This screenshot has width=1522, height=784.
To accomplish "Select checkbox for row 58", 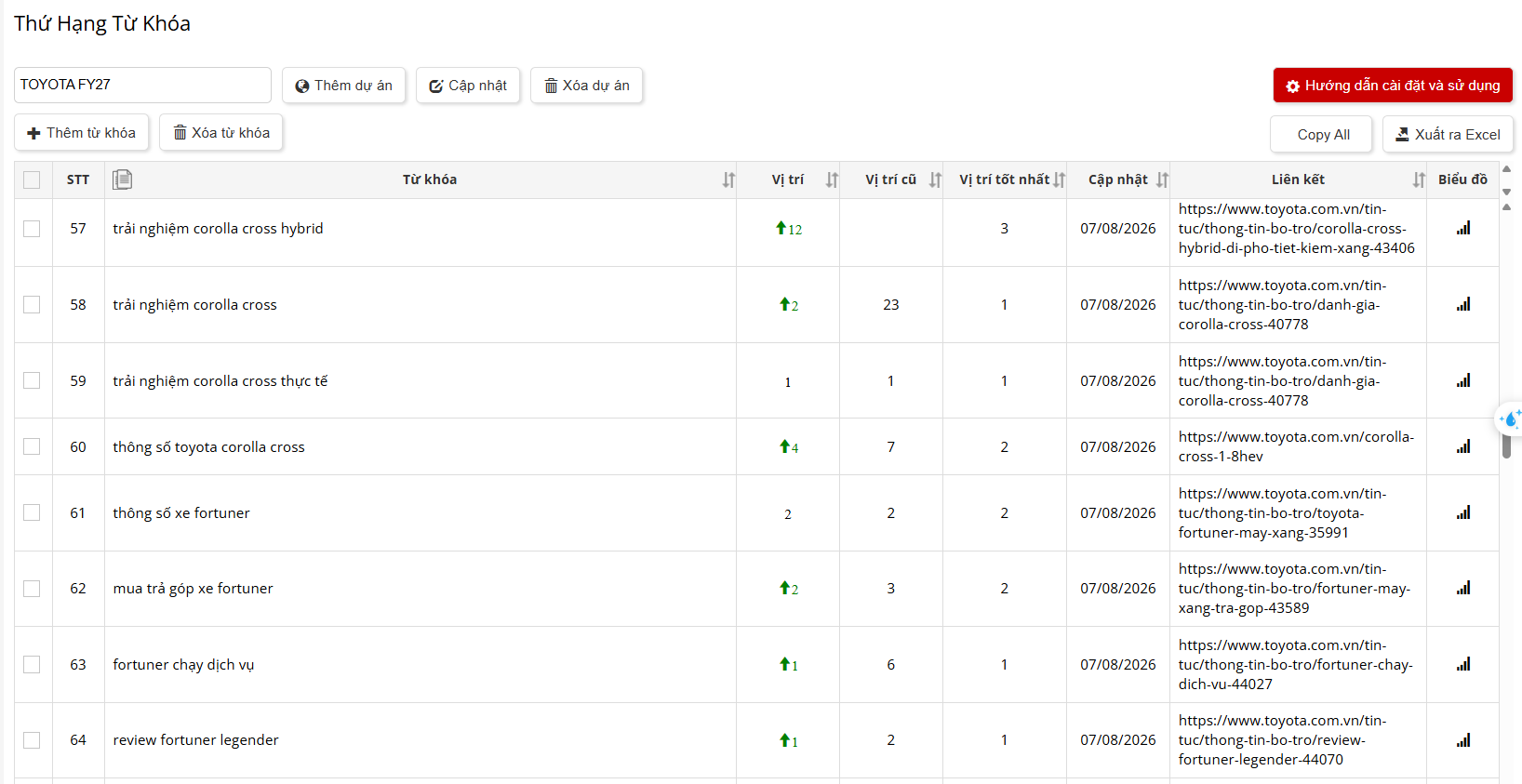I will tap(32, 304).
